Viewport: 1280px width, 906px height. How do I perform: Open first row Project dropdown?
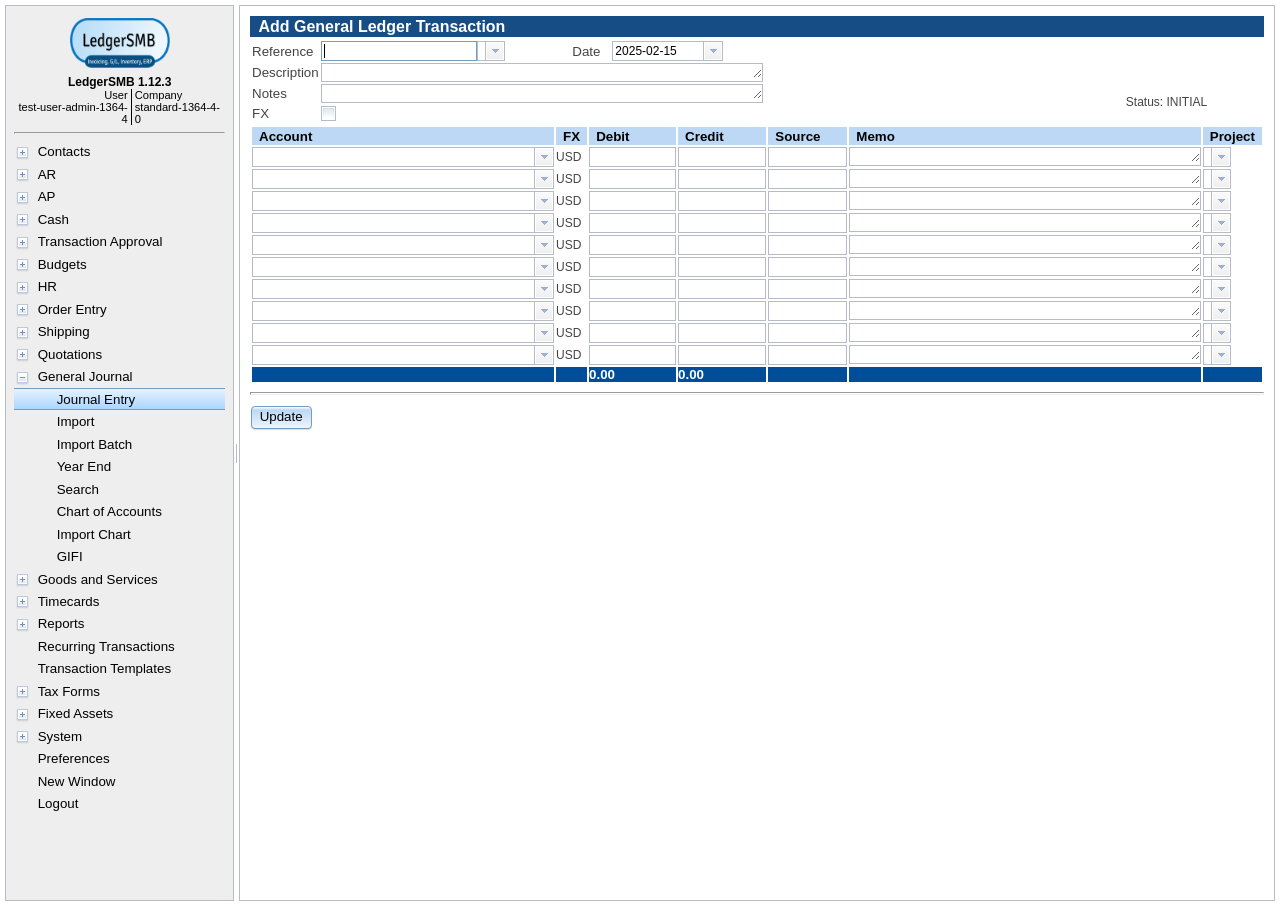[1221, 157]
